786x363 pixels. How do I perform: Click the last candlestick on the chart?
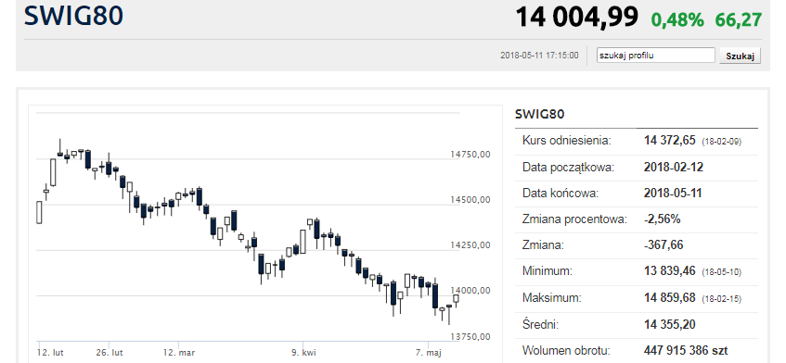[x=456, y=299]
